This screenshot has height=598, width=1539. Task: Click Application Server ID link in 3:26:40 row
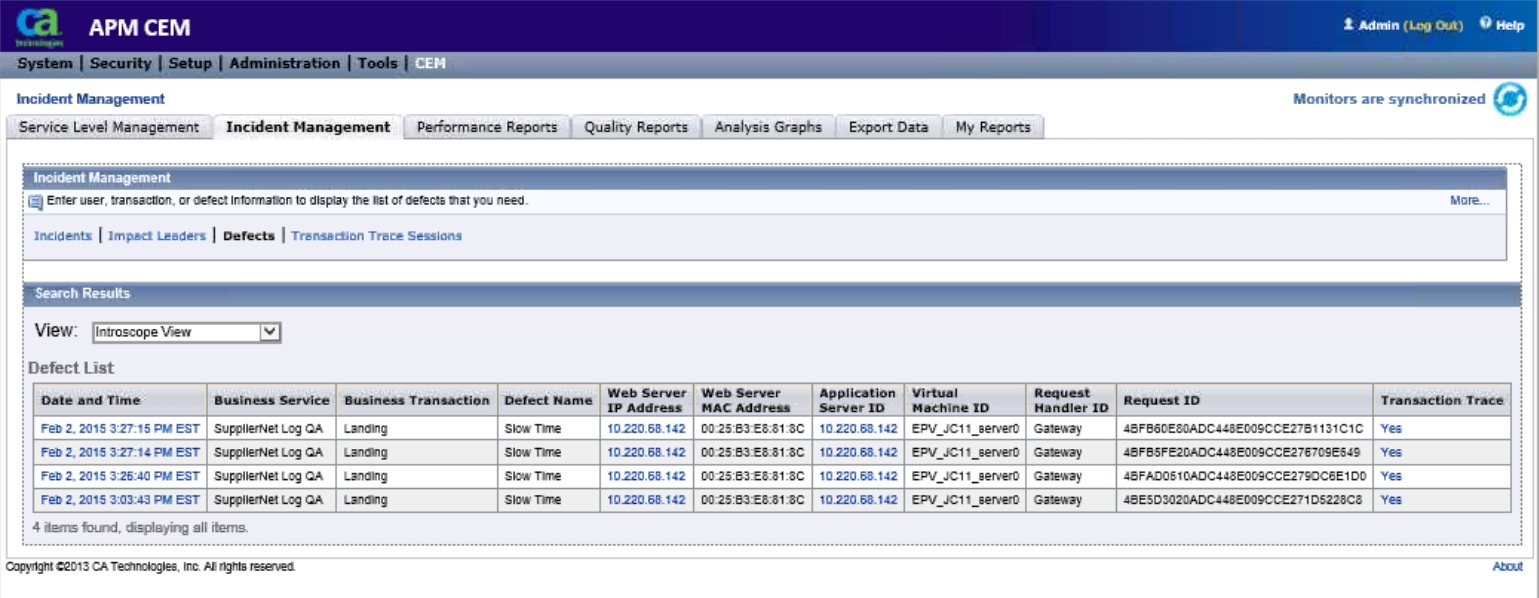[x=858, y=476]
